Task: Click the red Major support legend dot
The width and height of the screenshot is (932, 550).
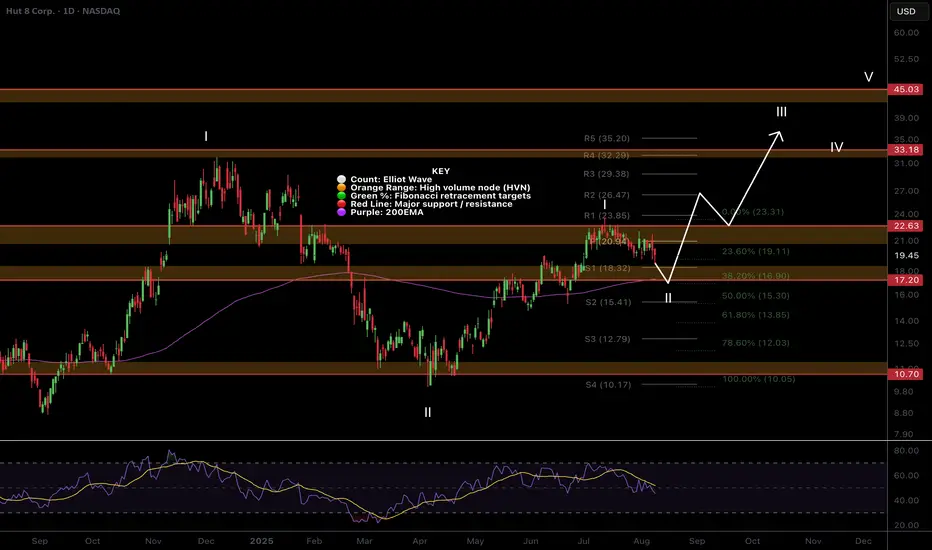Action: click(x=341, y=204)
